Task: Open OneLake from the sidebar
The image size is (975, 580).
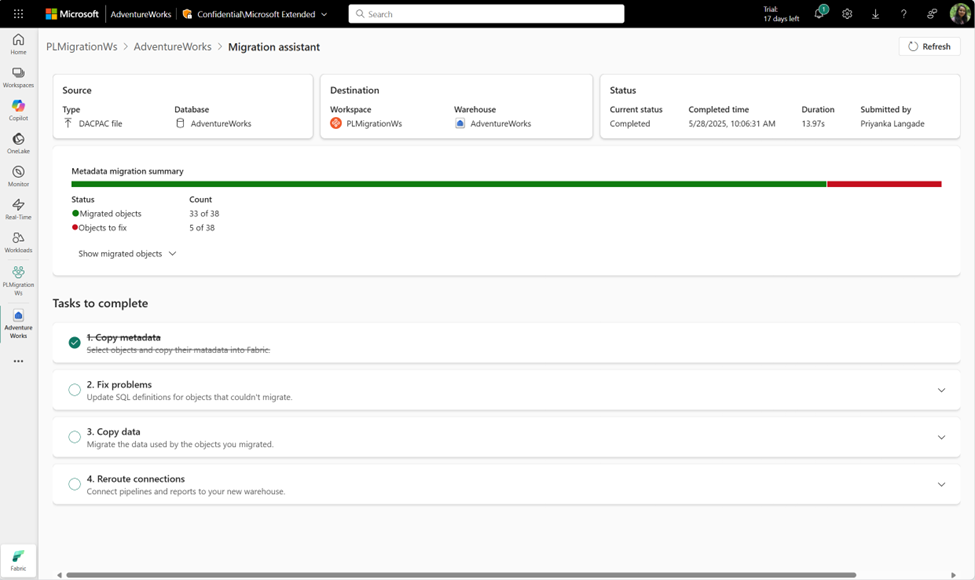Action: (x=18, y=140)
